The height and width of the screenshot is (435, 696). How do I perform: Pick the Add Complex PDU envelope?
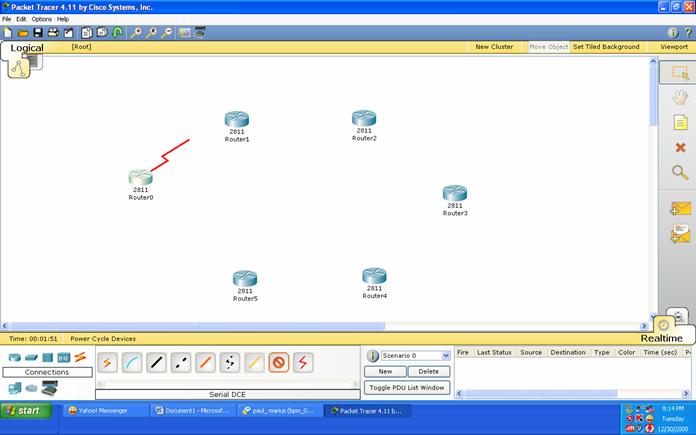pos(680,234)
